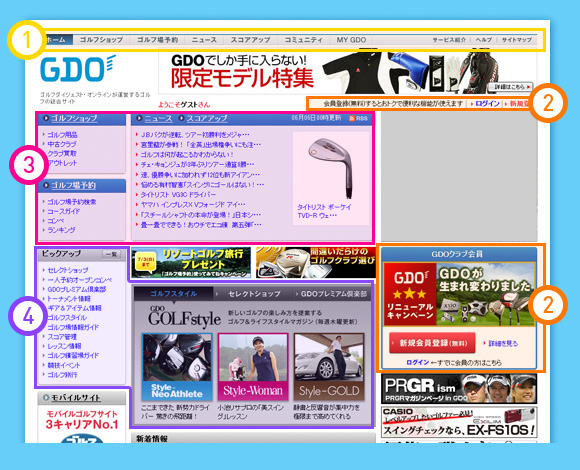Open Style-GOLD thumbnail
The width and height of the screenshot is (580, 470).
pos(329,367)
